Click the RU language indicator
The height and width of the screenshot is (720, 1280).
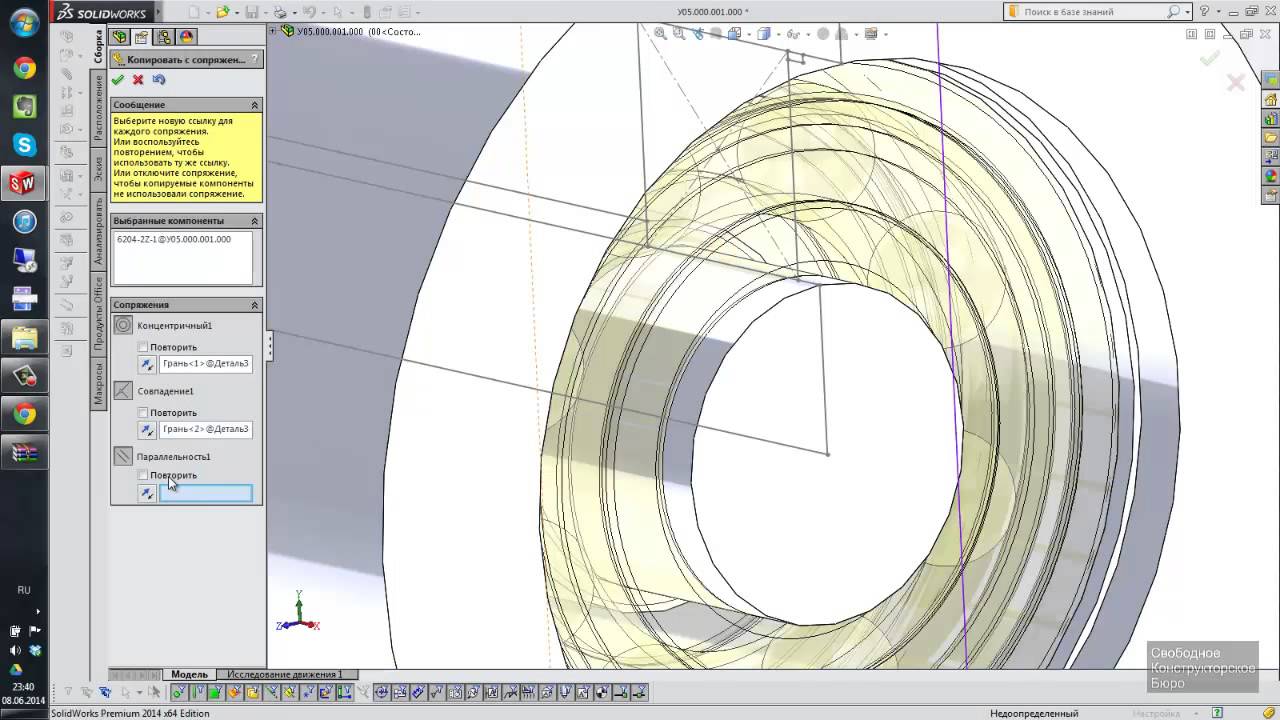tap(24, 590)
